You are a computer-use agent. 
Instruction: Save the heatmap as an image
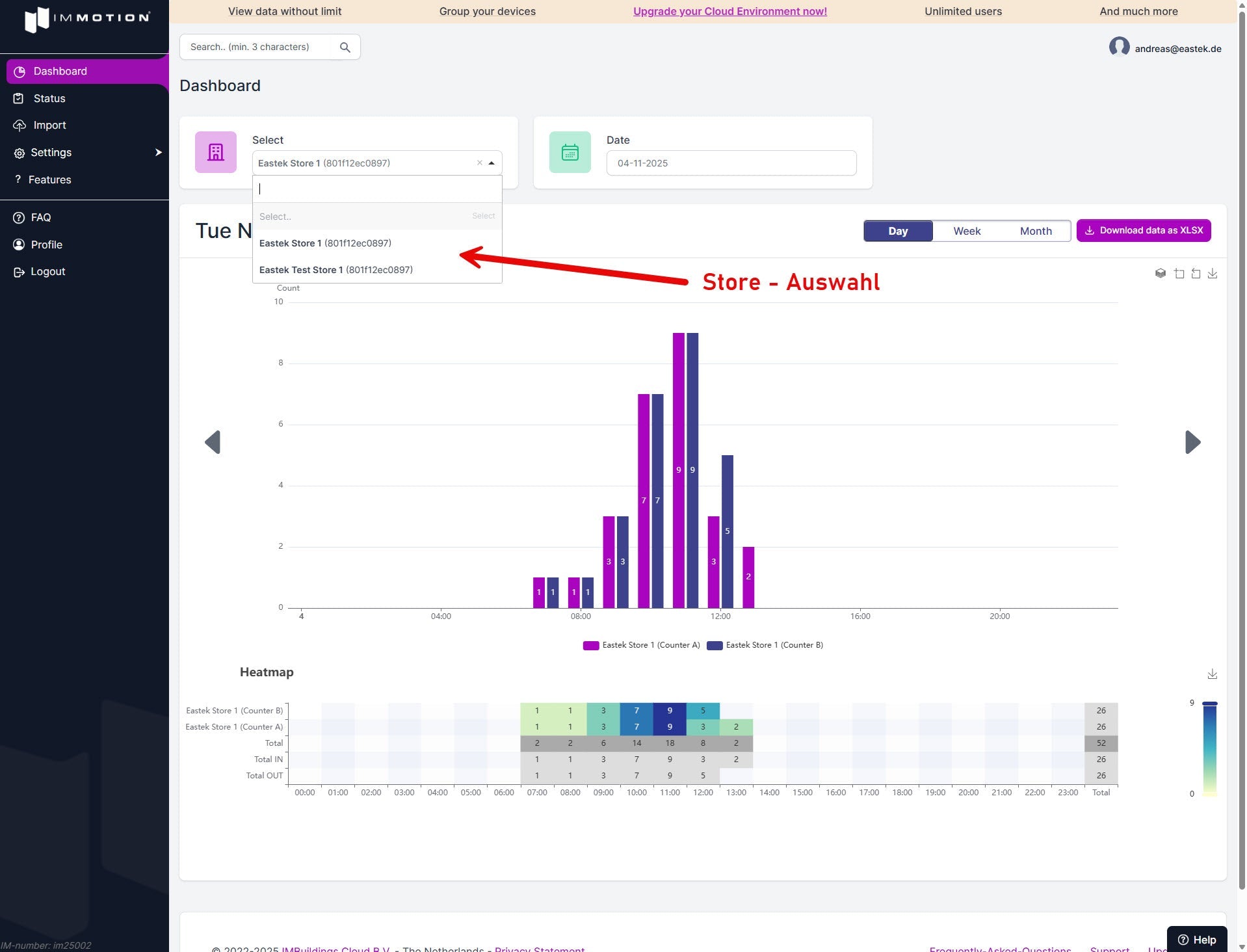pos(1212,674)
